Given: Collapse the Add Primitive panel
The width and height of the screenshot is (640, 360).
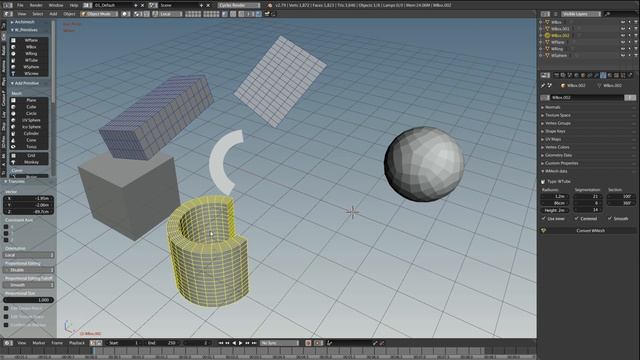Looking at the screenshot, I should (x=25, y=83).
